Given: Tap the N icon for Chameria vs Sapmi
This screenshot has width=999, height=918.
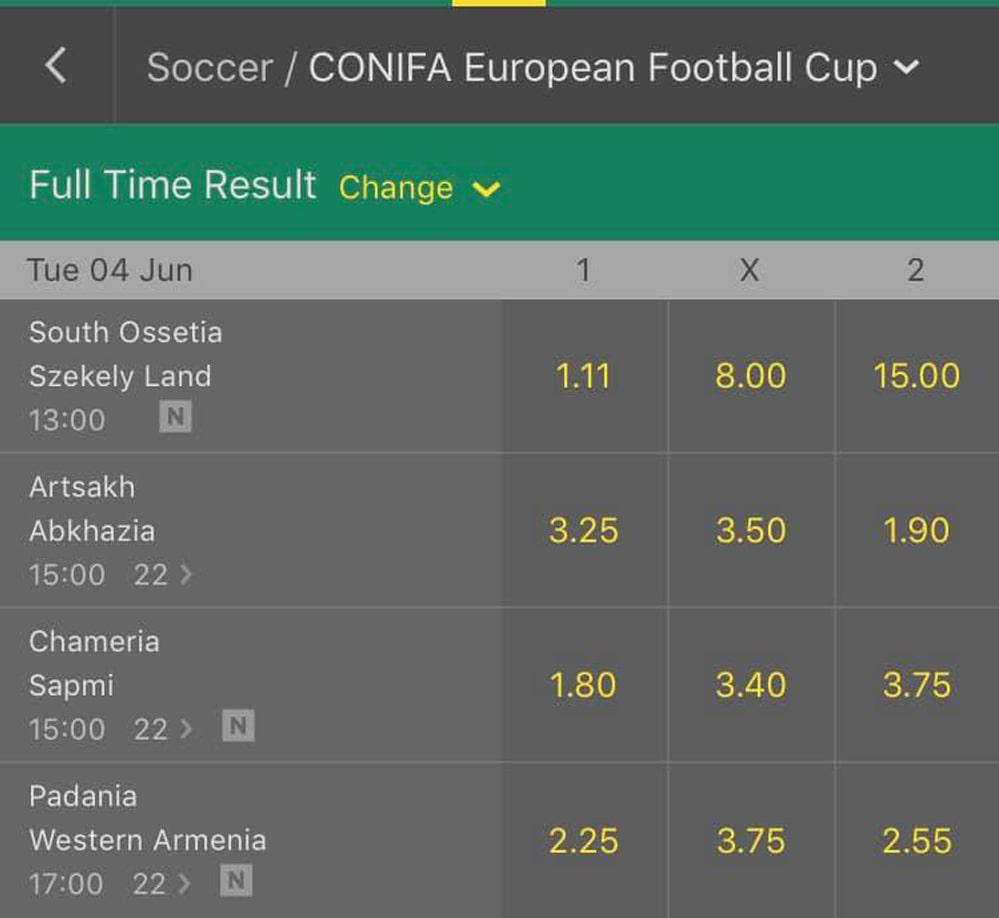Looking at the screenshot, I should [237, 727].
